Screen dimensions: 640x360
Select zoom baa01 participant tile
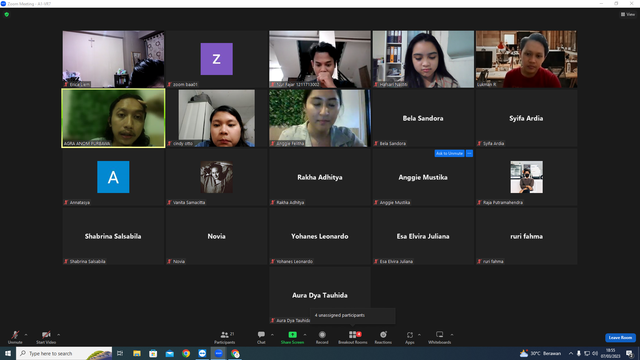tap(216, 59)
